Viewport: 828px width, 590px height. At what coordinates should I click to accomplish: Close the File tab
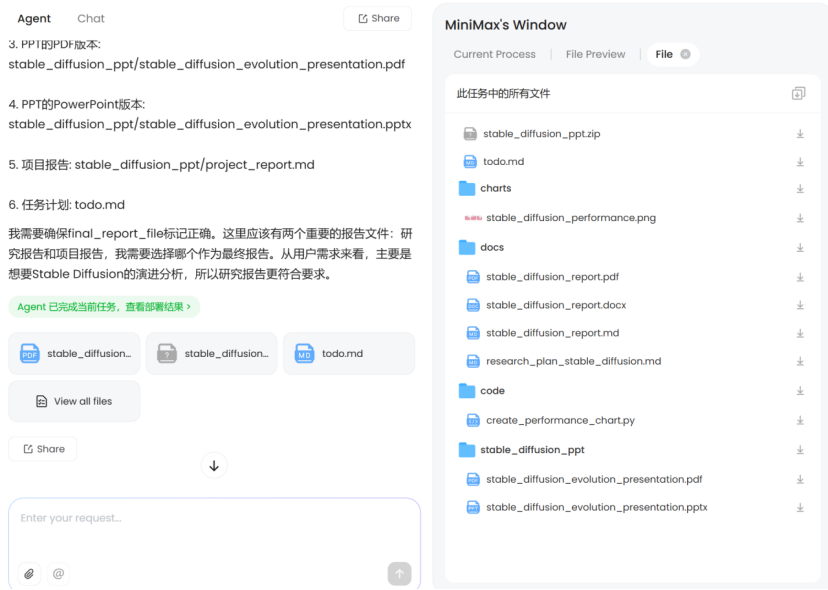coord(685,55)
